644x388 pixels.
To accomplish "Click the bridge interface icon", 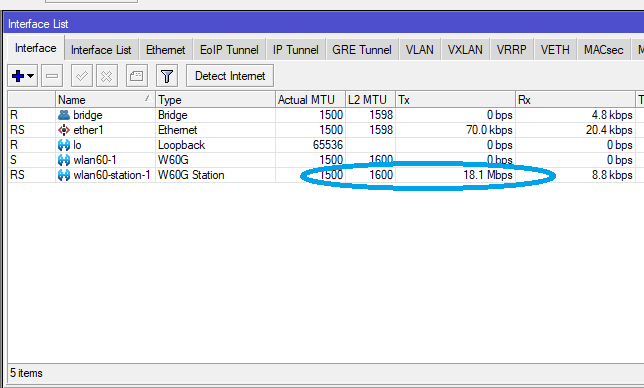I will click(64, 115).
